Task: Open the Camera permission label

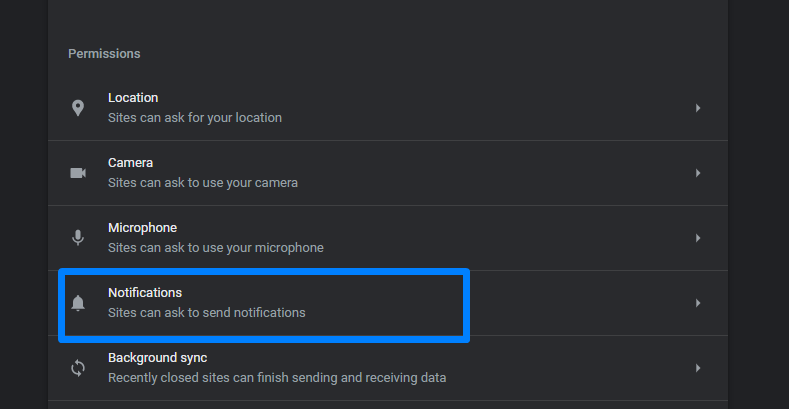Action: pyautogui.click(x=130, y=163)
